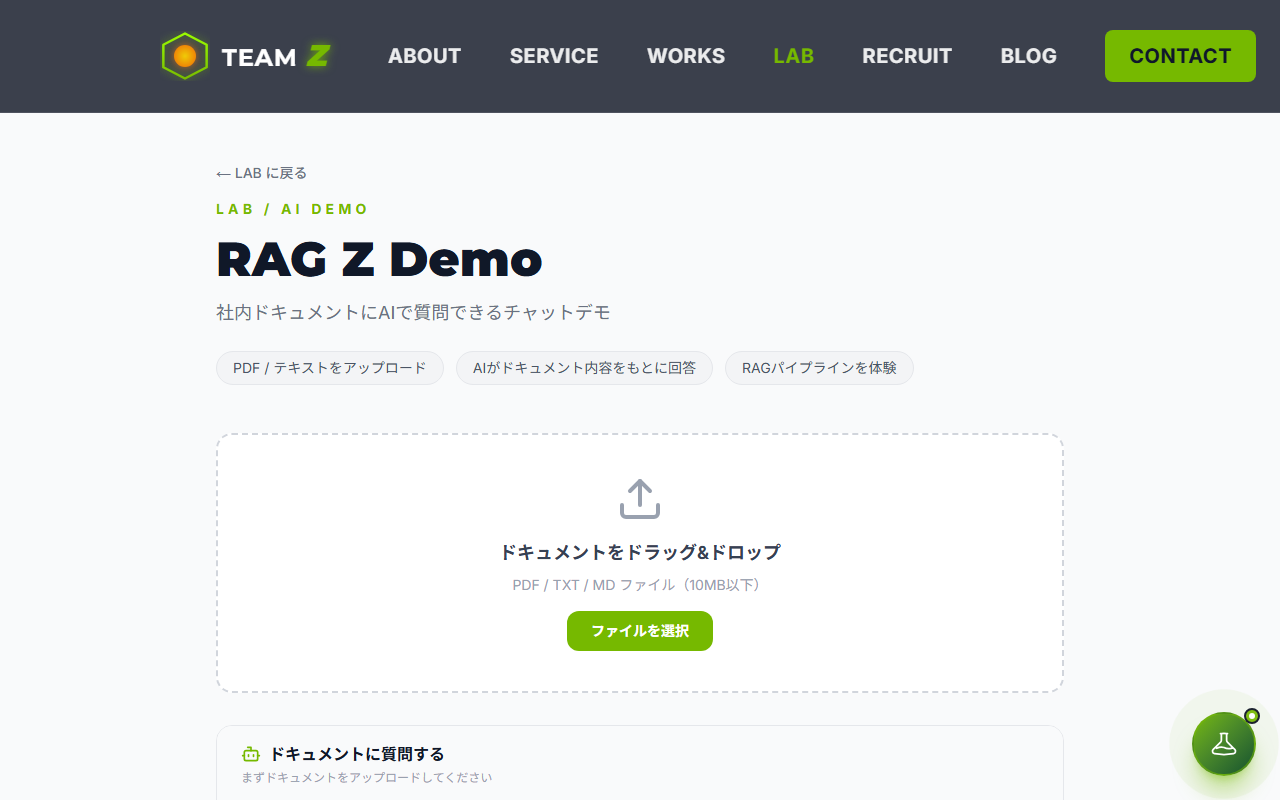1280x800 pixels.
Task: Go to the SERVICE page
Action: coord(554,56)
